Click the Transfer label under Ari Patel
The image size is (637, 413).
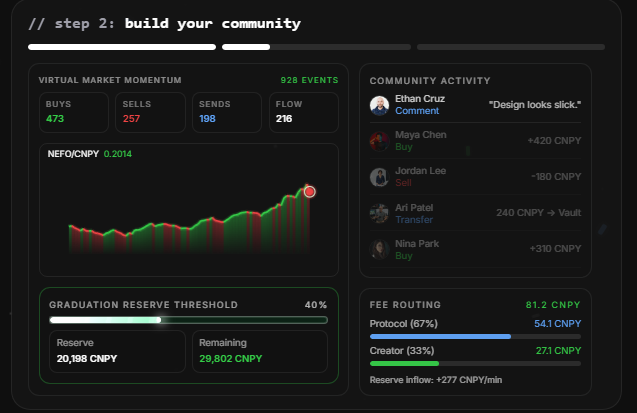414,220
